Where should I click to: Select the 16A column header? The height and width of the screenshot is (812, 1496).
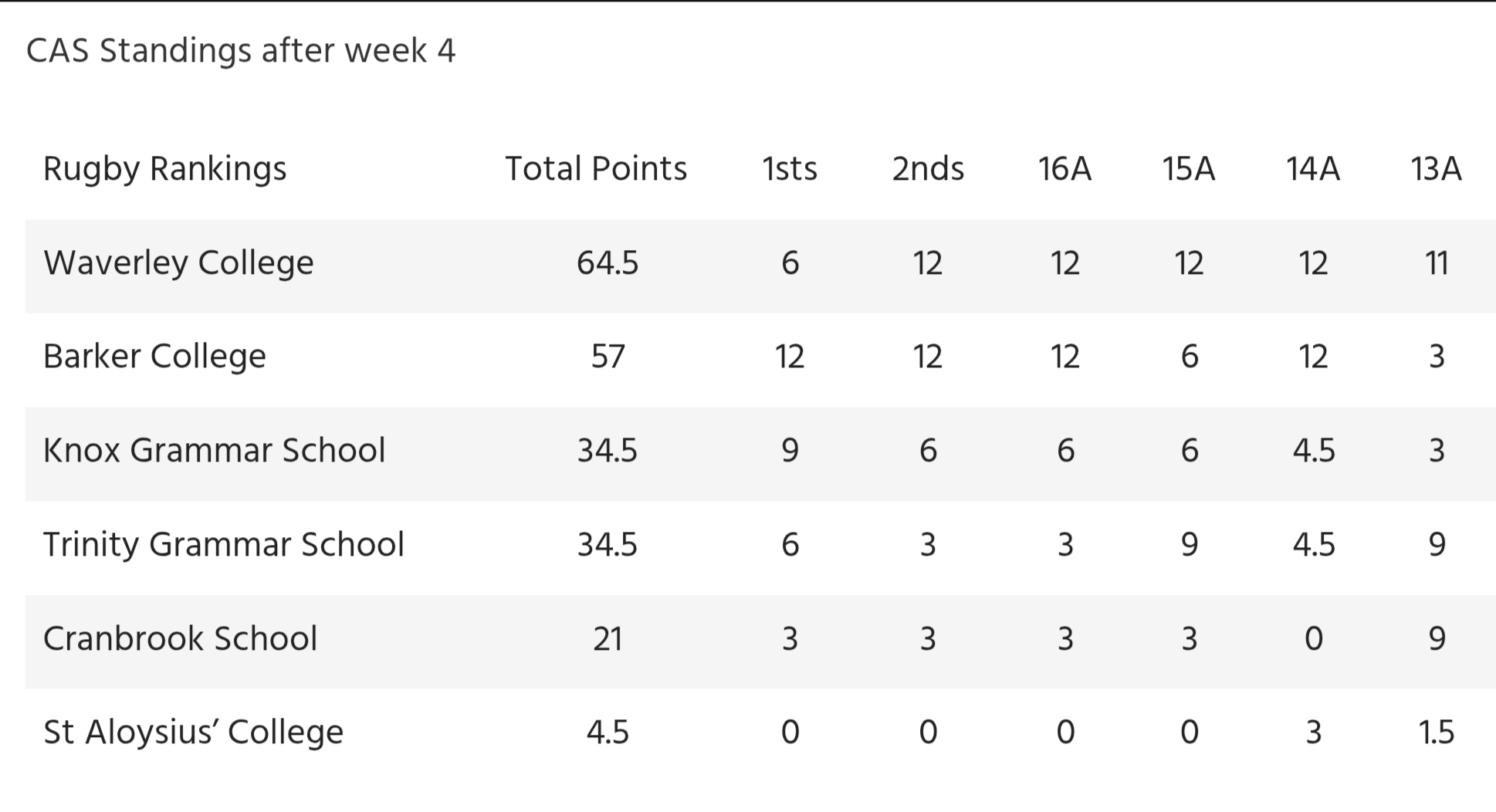[x=1064, y=168]
